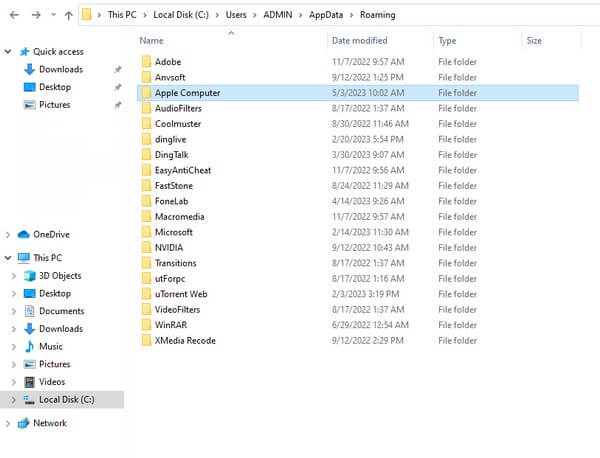Navigate to ADMIN in breadcrumb
Viewport: 600px width, 458px height.
(x=278, y=15)
